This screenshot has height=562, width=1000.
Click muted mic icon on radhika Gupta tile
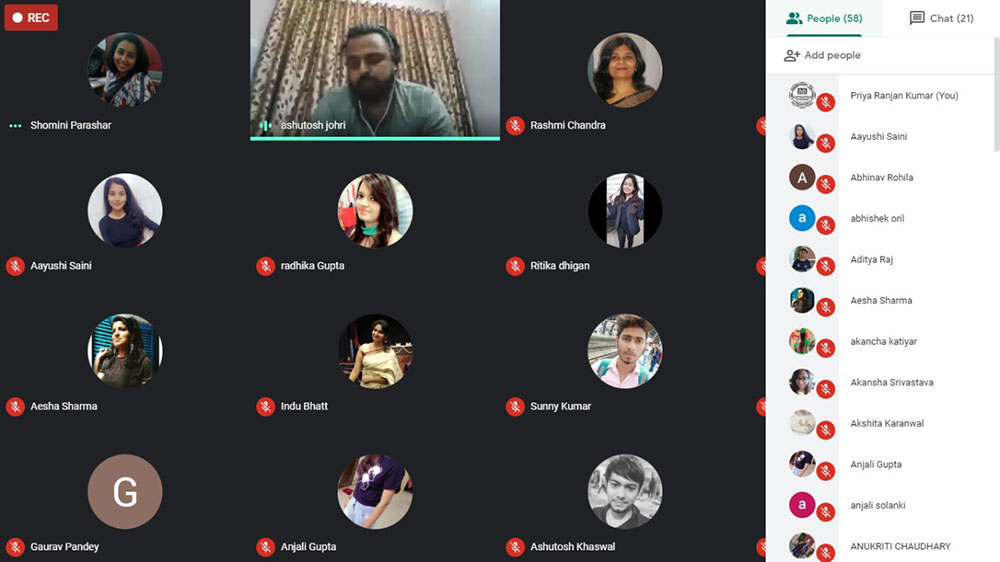pyautogui.click(x=265, y=266)
